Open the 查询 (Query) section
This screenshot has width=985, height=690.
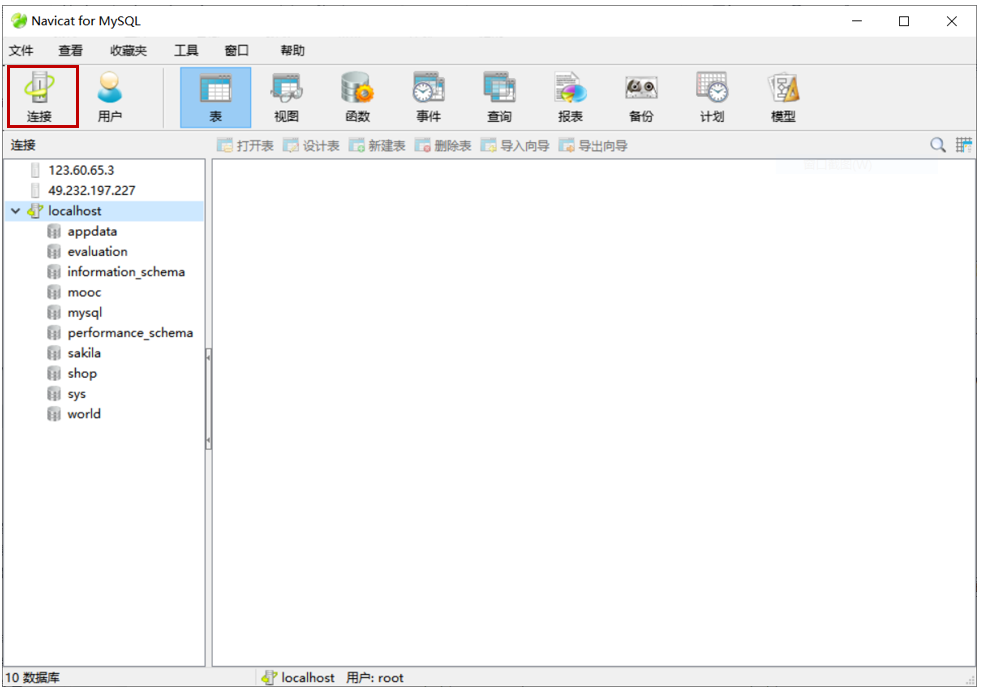[x=499, y=97]
